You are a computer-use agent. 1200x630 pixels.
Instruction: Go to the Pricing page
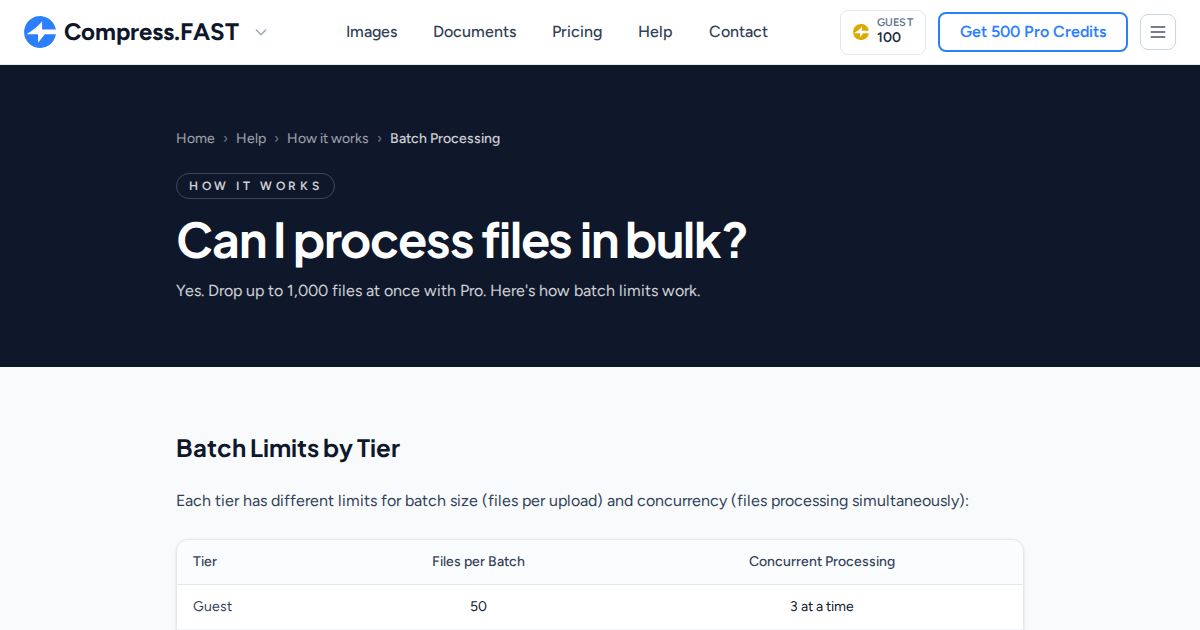click(x=577, y=32)
